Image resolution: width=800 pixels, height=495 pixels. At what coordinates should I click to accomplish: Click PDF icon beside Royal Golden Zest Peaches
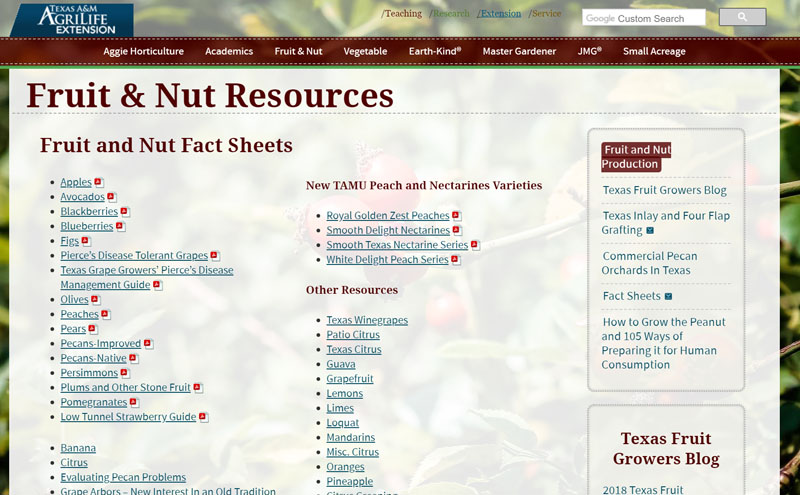pyautogui.click(x=456, y=215)
